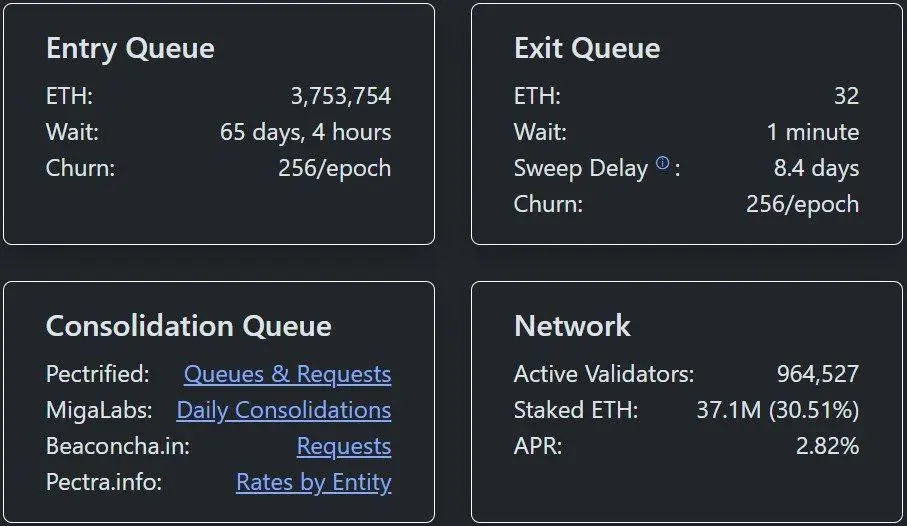Click the Entry Queue card heading
Viewport: 907px width, 526px height.
pos(130,48)
